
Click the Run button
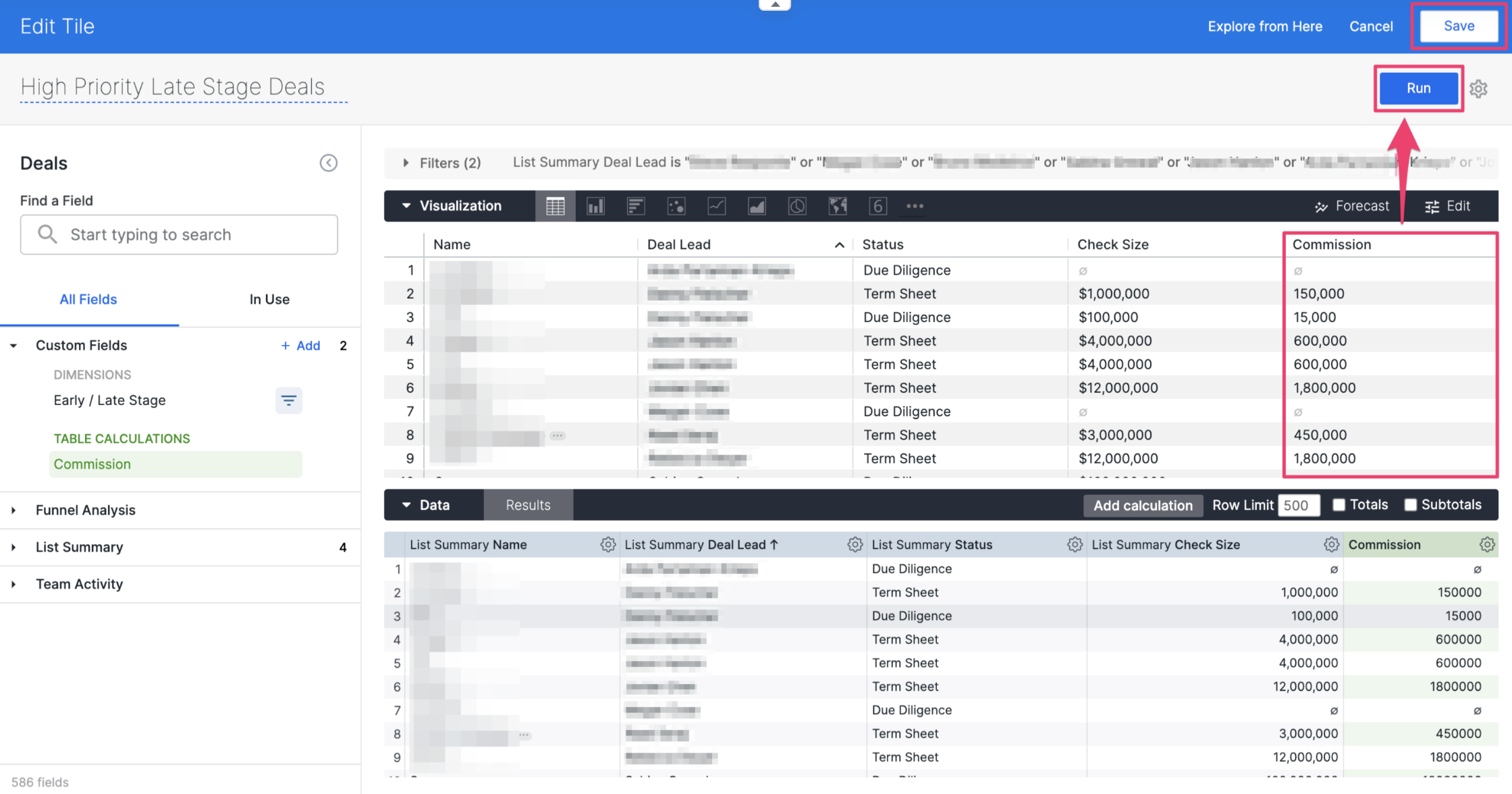[1418, 88]
